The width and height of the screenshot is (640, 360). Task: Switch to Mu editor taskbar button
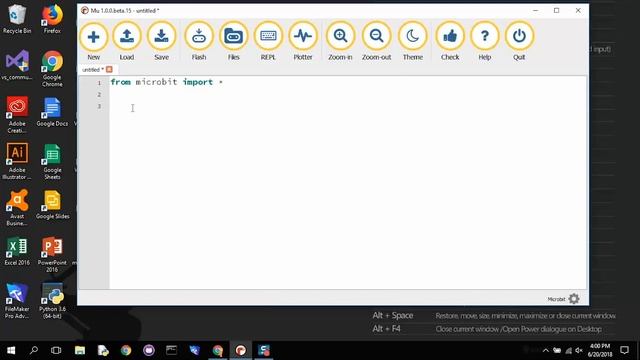tap(241, 350)
